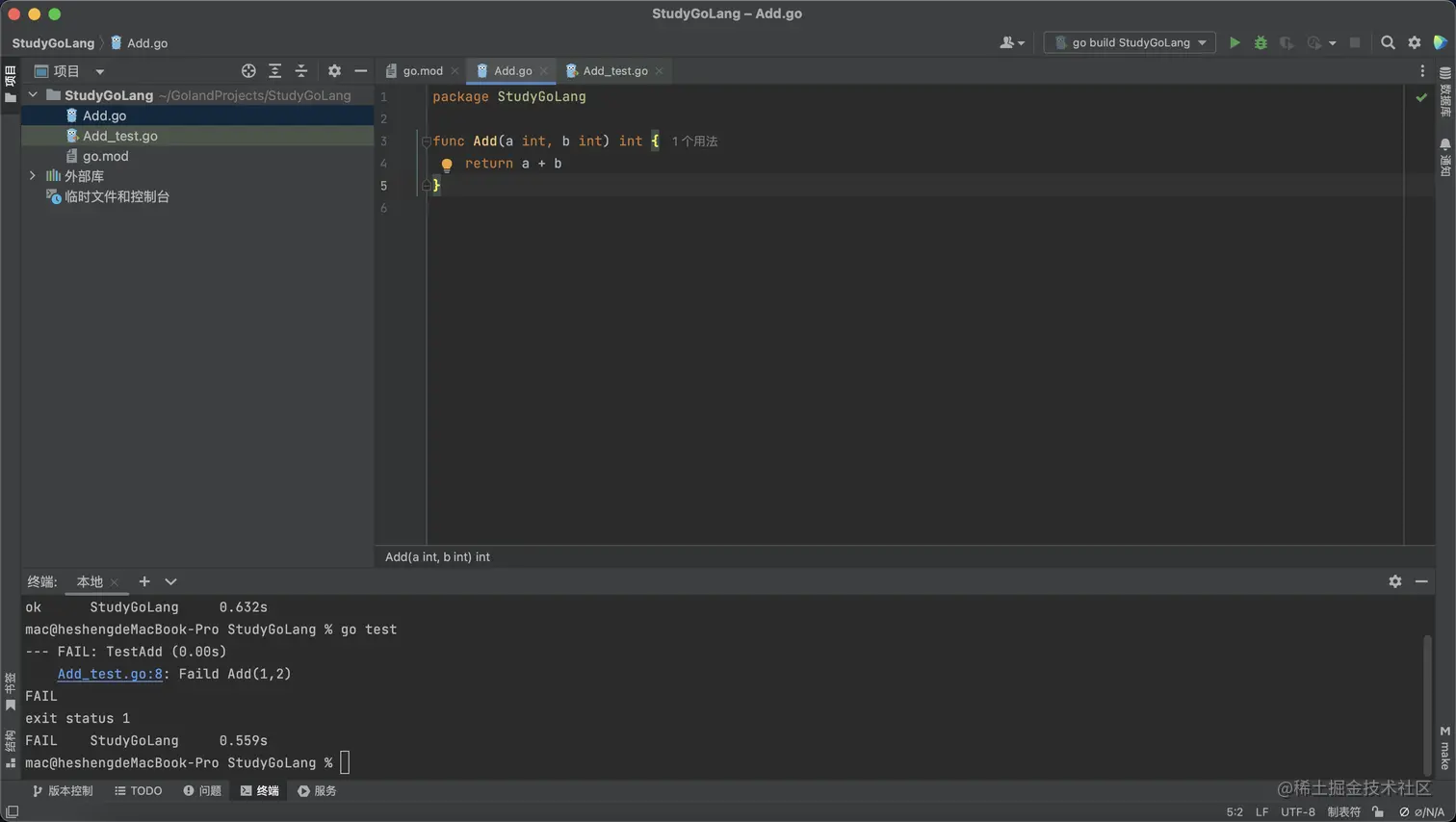
Task: Run with coverage from top toolbar
Action: (x=1287, y=42)
